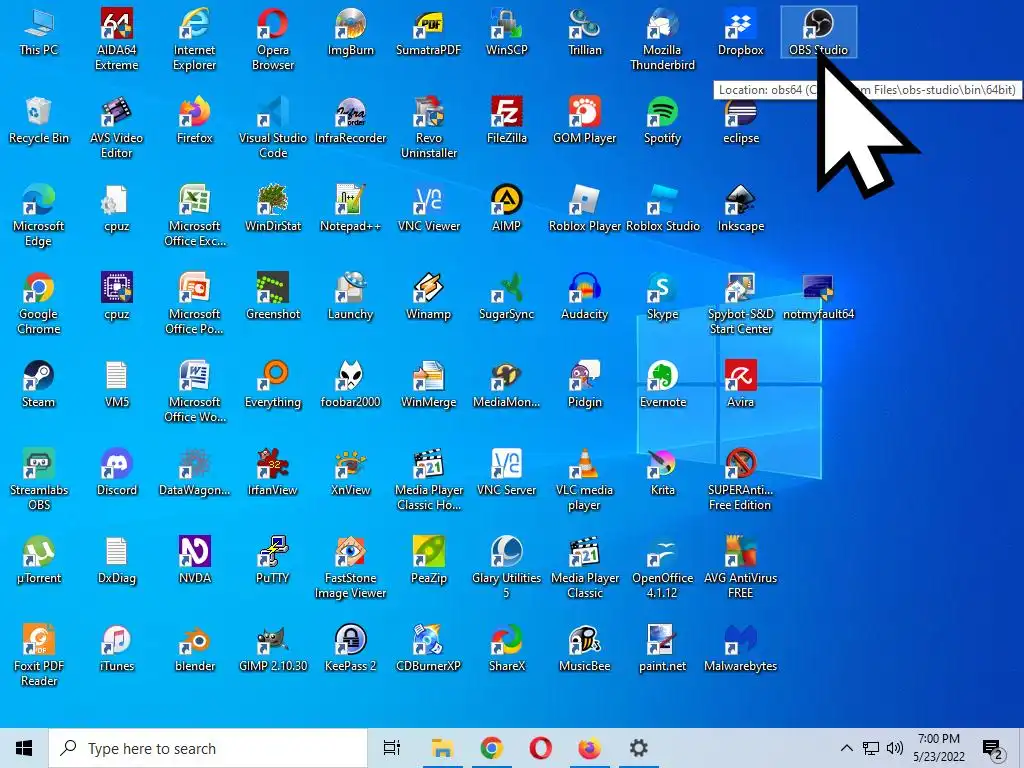Select the Microsoft Edge shortcut
1024x768 pixels.
pos(39,216)
